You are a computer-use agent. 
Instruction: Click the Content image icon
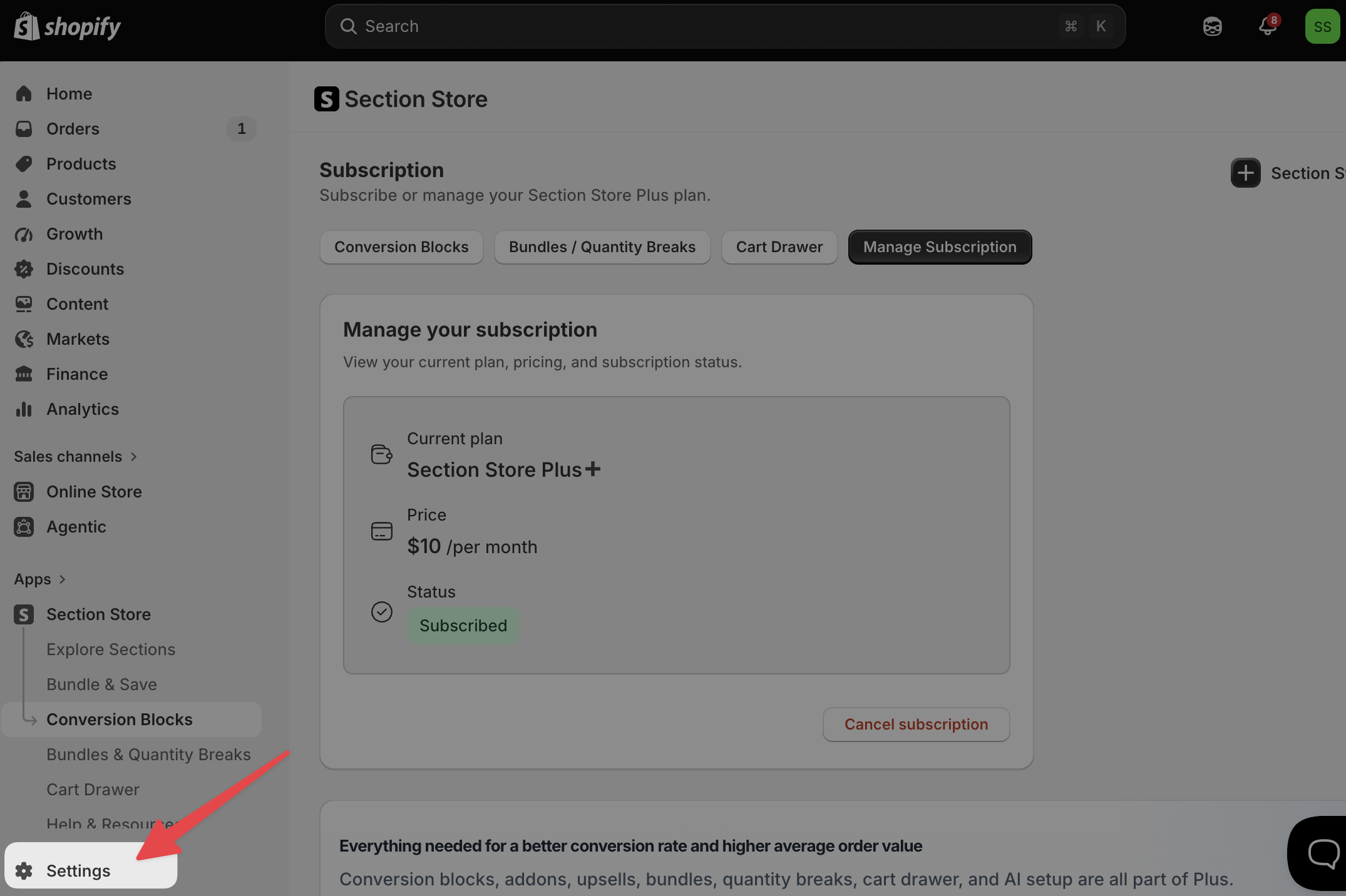click(x=24, y=304)
